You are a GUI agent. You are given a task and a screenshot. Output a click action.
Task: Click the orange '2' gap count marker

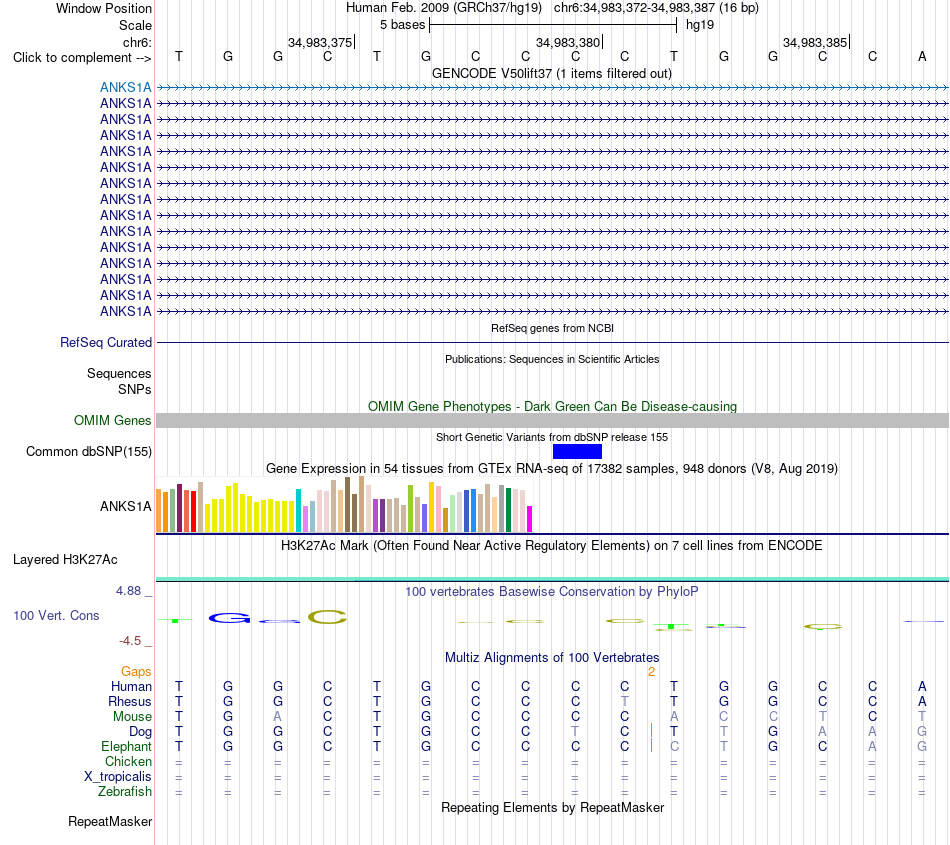tap(651, 671)
